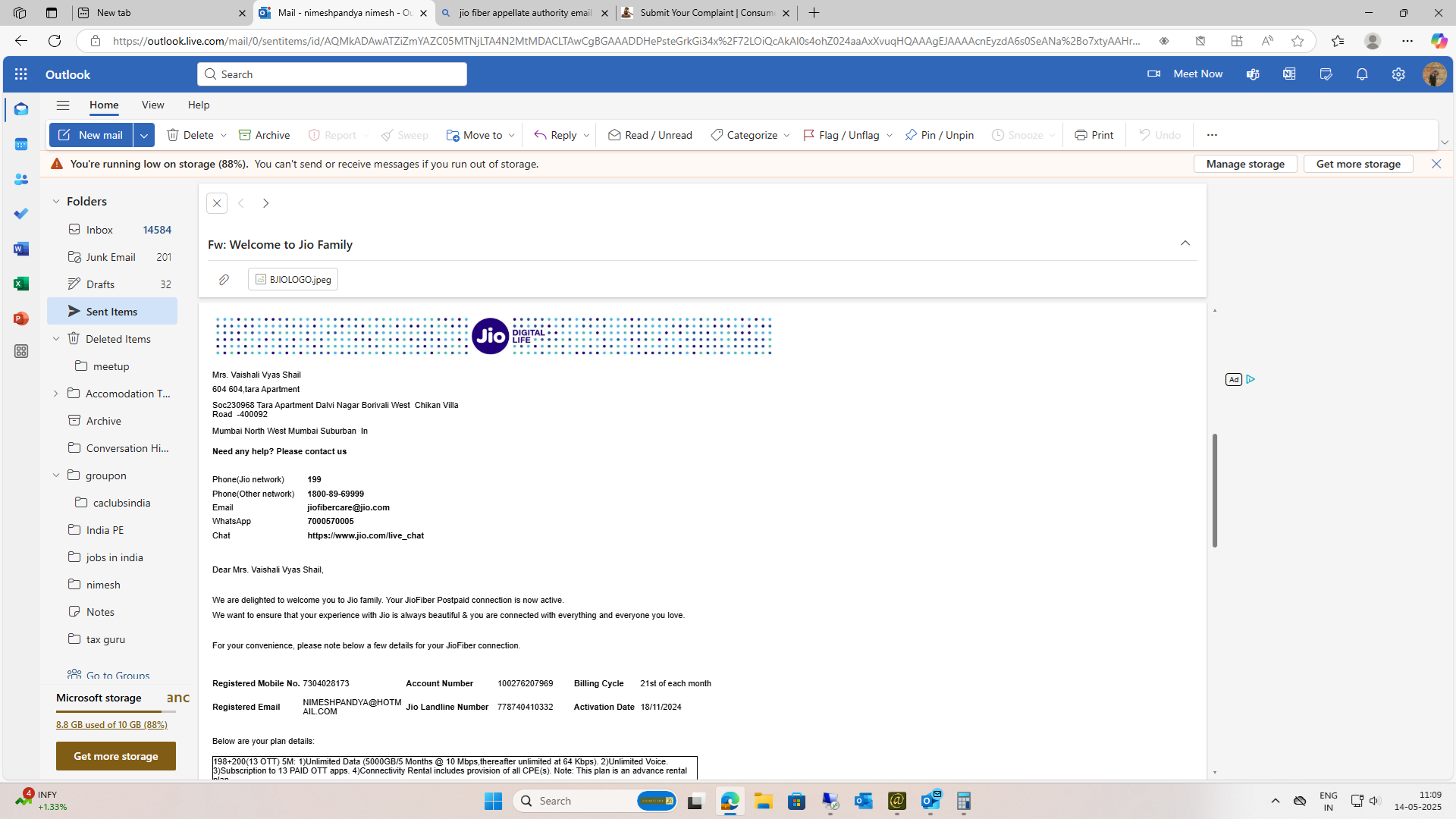The width and height of the screenshot is (1456, 819).
Task: Open the New mail dropdown arrow
Action: point(144,135)
